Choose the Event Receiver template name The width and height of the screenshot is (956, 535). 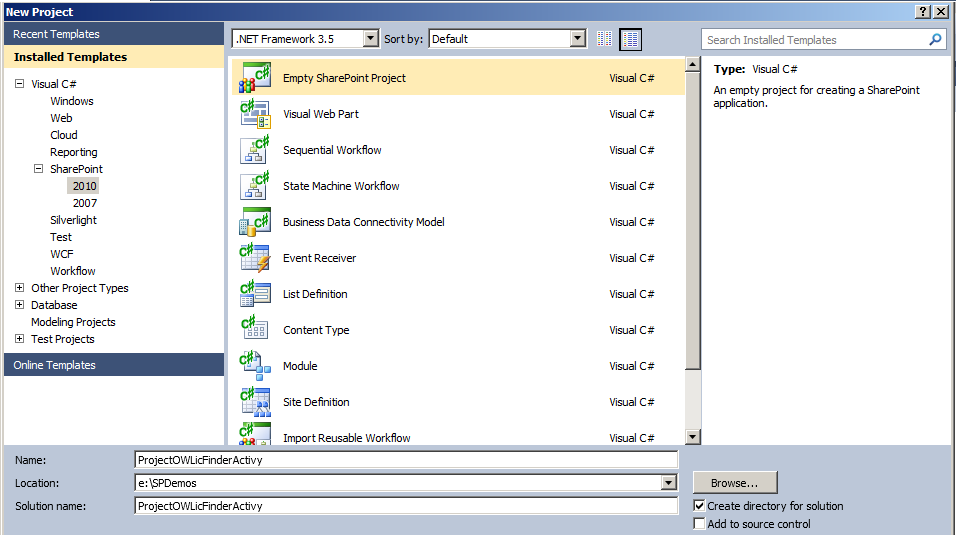click(319, 258)
